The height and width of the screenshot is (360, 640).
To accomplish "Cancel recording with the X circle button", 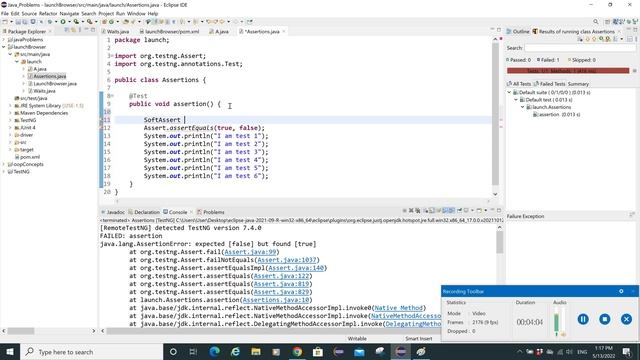I will pyautogui.click(x=626, y=319).
